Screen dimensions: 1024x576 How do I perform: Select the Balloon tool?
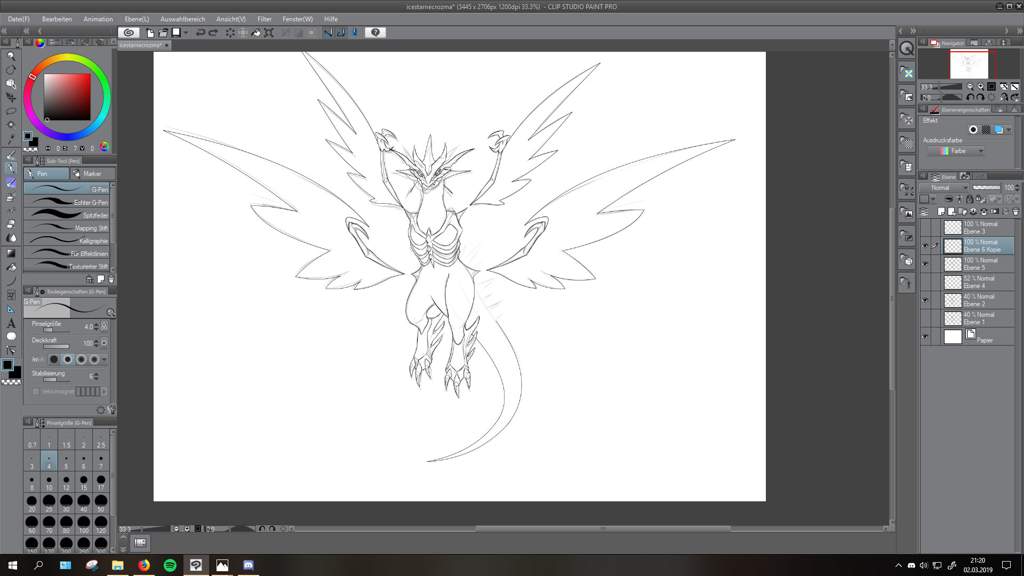(x=11, y=336)
